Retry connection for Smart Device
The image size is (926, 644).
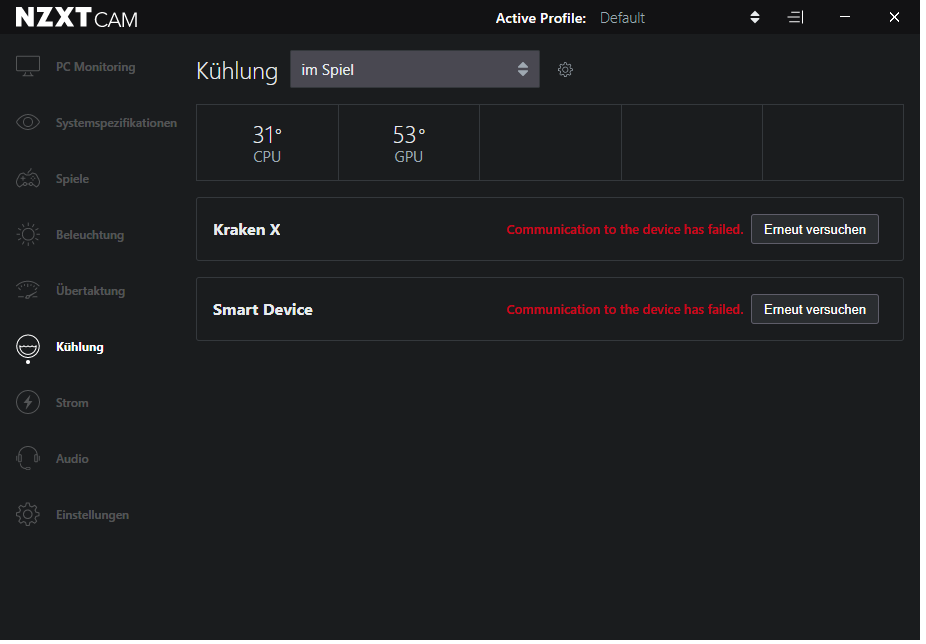click(814, 310)
